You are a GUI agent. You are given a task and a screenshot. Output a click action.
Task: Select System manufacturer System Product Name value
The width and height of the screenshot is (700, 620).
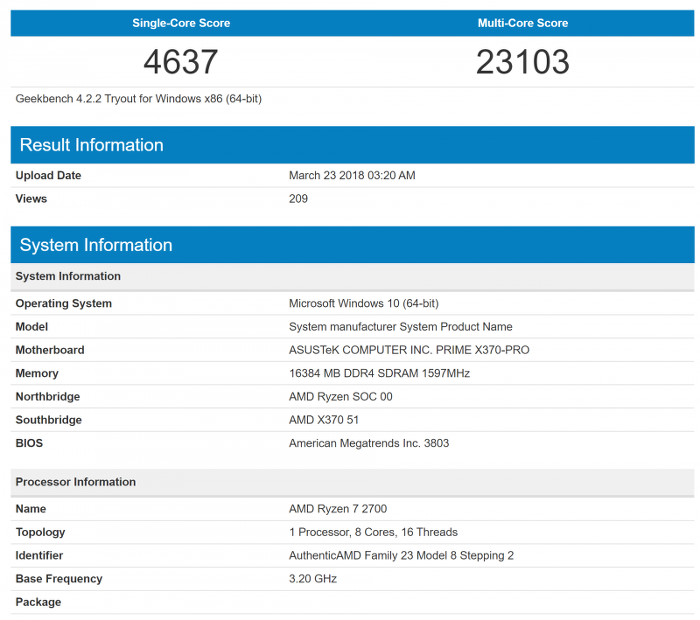click(400, 327)
